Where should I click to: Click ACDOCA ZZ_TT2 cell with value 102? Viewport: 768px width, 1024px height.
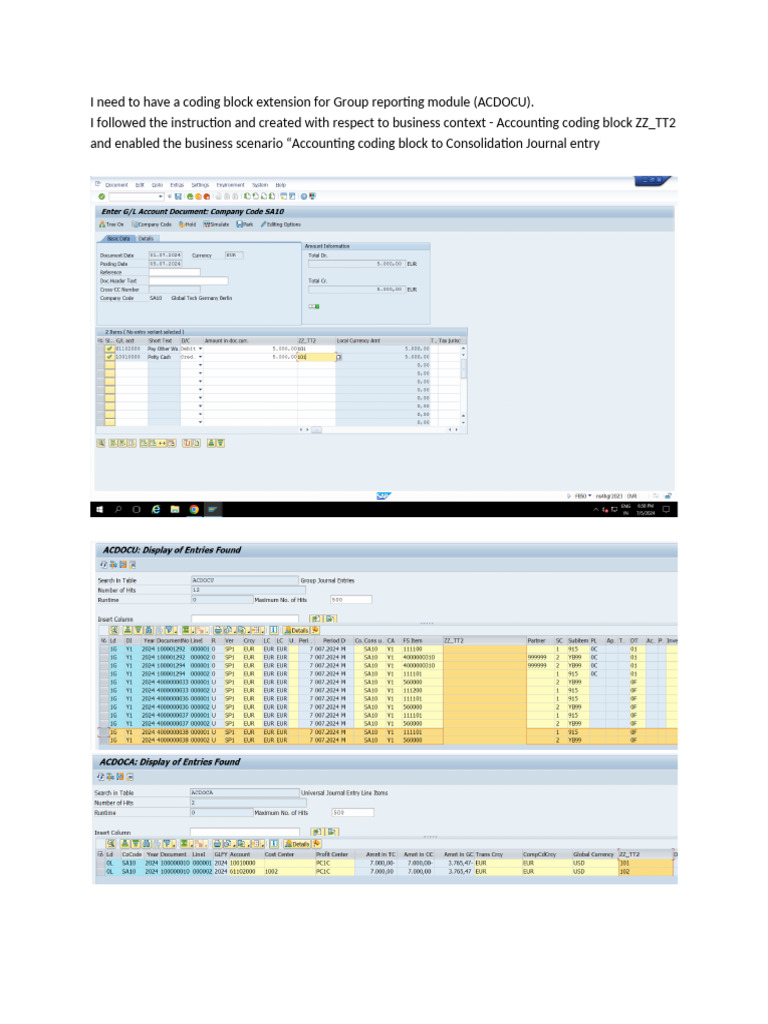(x=646, y=871)
